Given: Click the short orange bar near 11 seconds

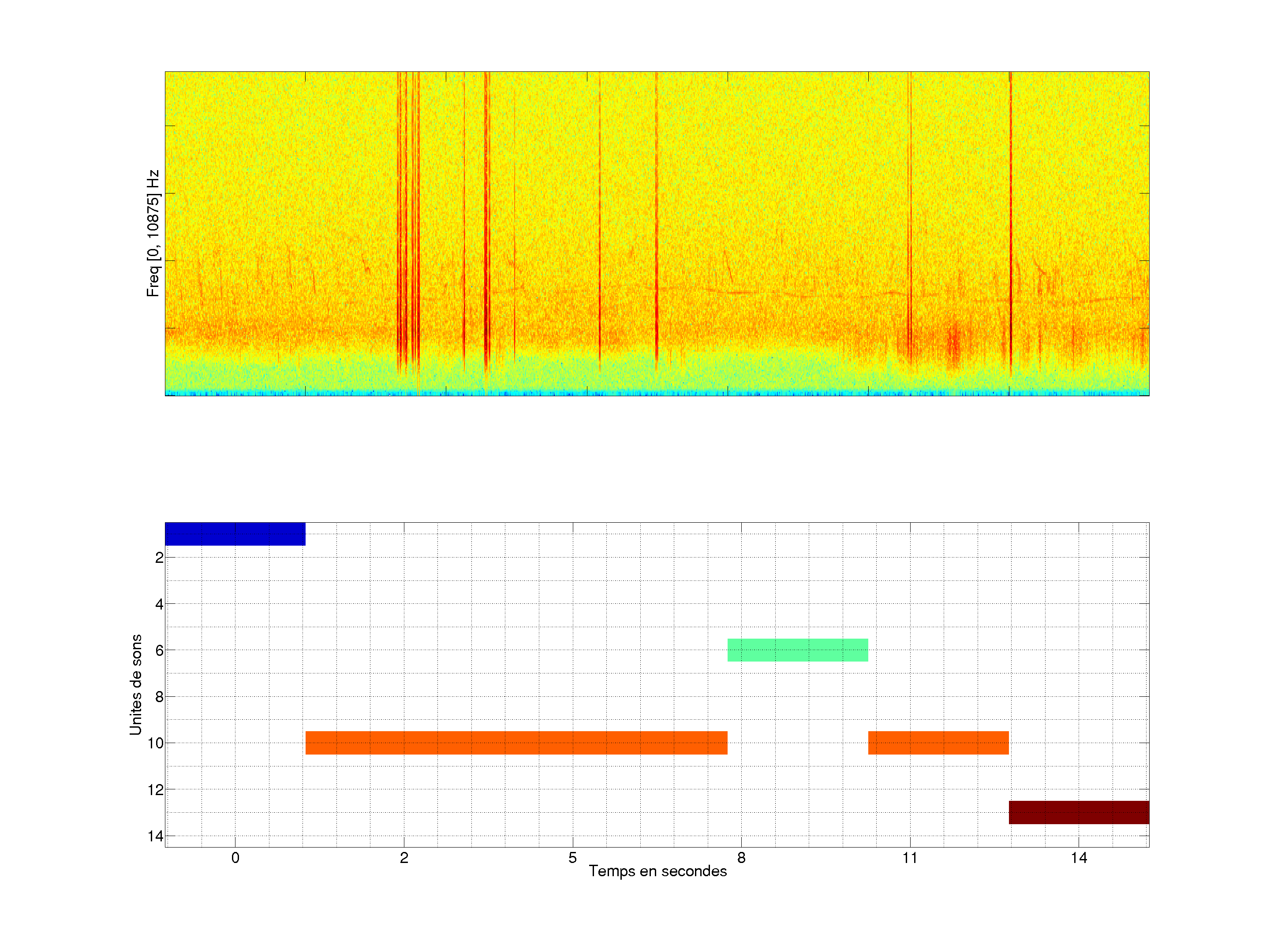Looking at the screenshot, I should (938, 743).
